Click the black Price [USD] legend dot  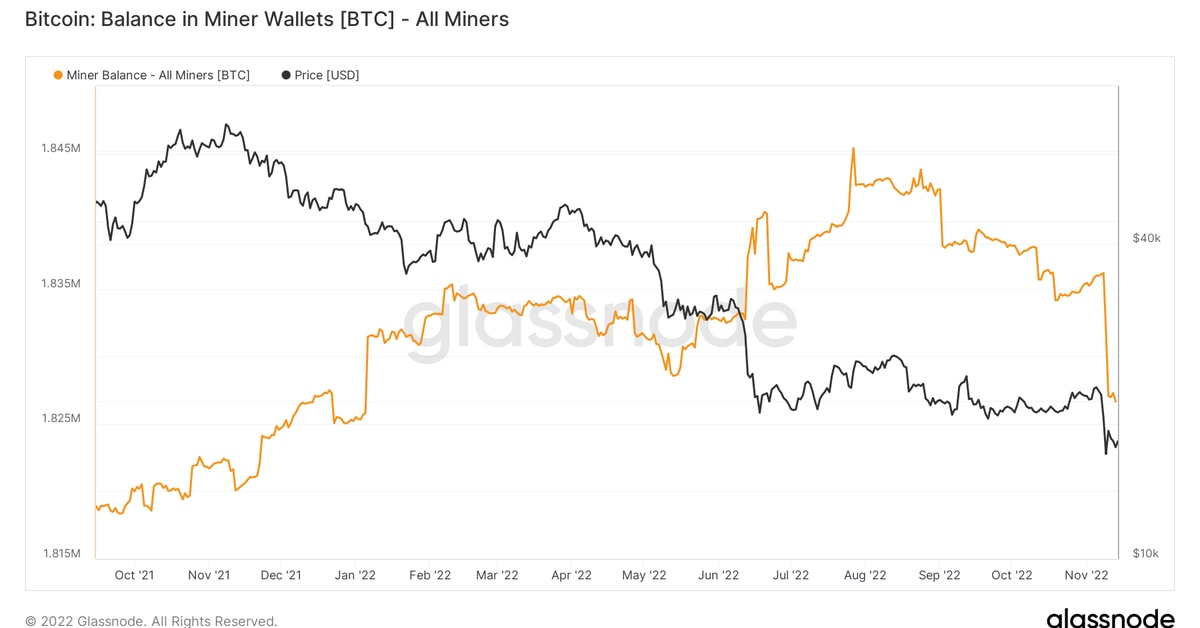tap(286, 75)
